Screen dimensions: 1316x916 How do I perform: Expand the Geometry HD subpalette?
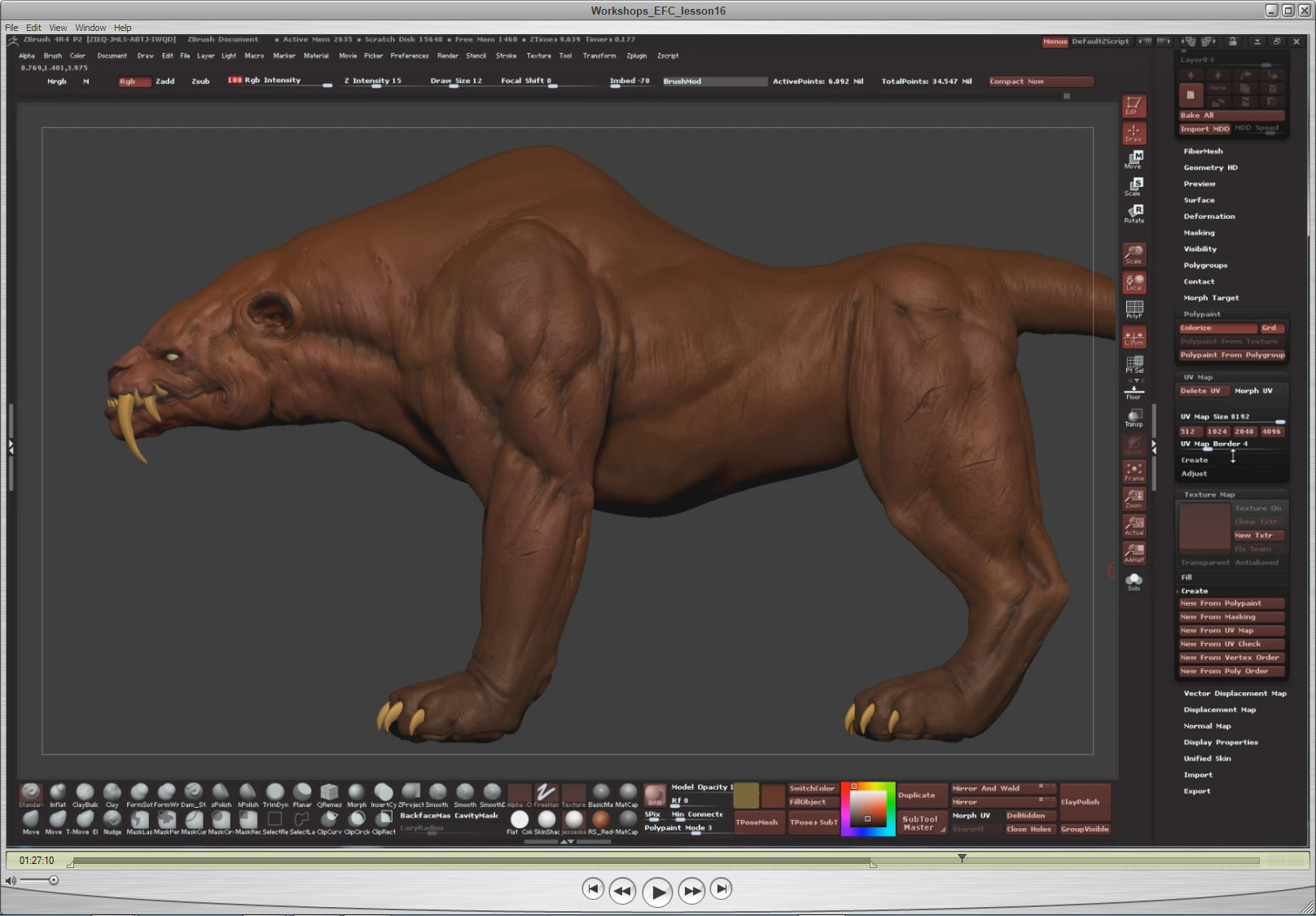click(x=1210, y=168)
